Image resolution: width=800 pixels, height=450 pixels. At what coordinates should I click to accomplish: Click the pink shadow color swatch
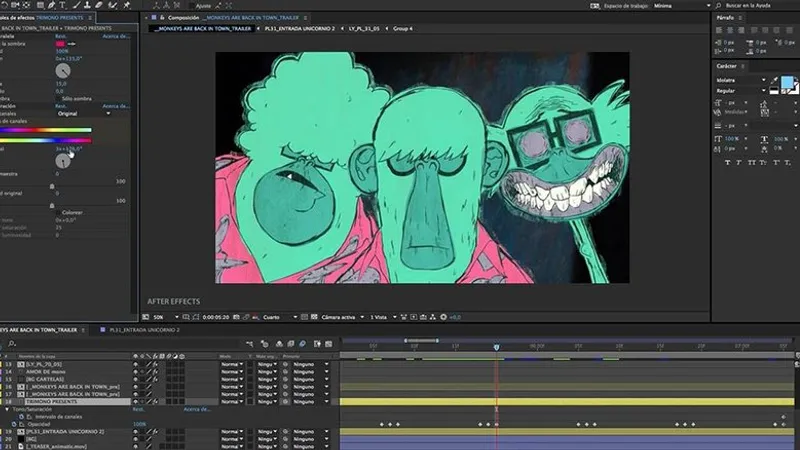point(60,44)
